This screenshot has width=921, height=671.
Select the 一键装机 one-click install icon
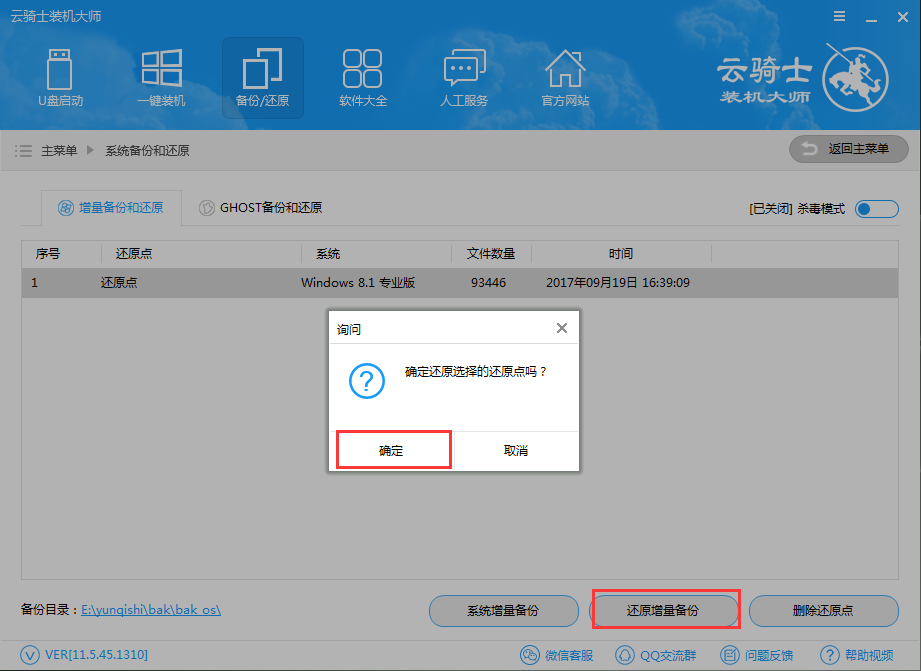pyautogui.click(x=161, y=78)
